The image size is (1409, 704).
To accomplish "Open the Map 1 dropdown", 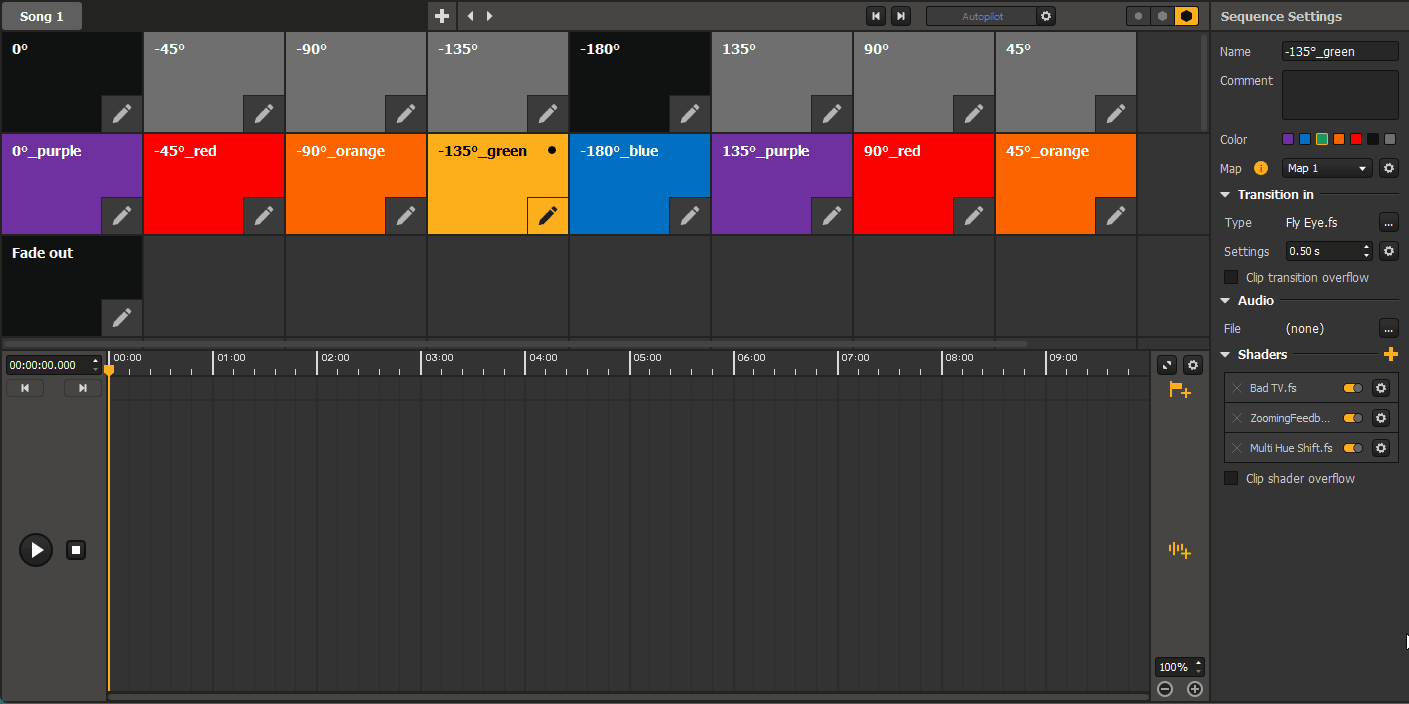I will pos(1326,168).
